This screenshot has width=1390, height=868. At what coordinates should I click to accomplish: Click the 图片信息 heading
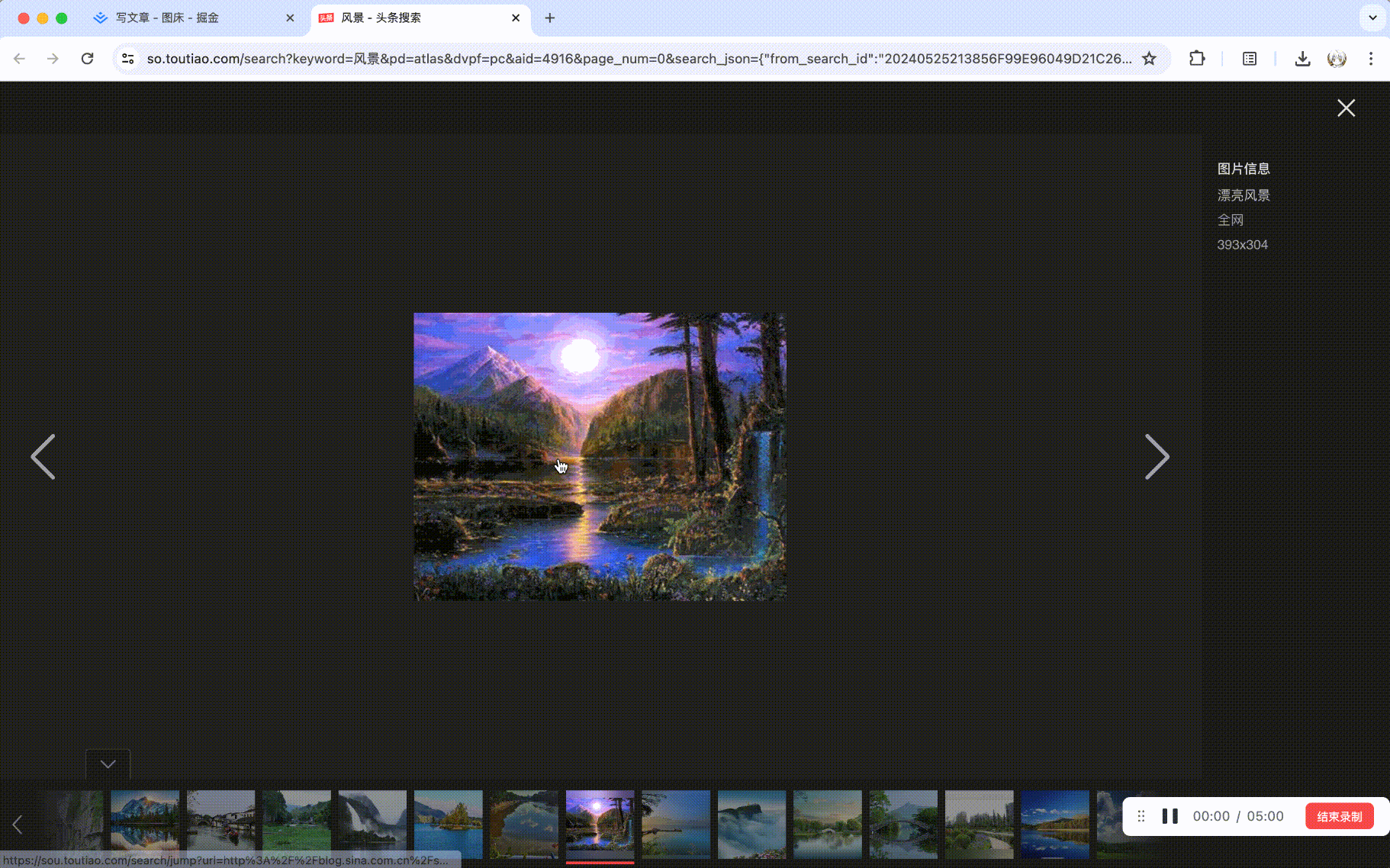pyautogui.click(x=1244, y=169)
